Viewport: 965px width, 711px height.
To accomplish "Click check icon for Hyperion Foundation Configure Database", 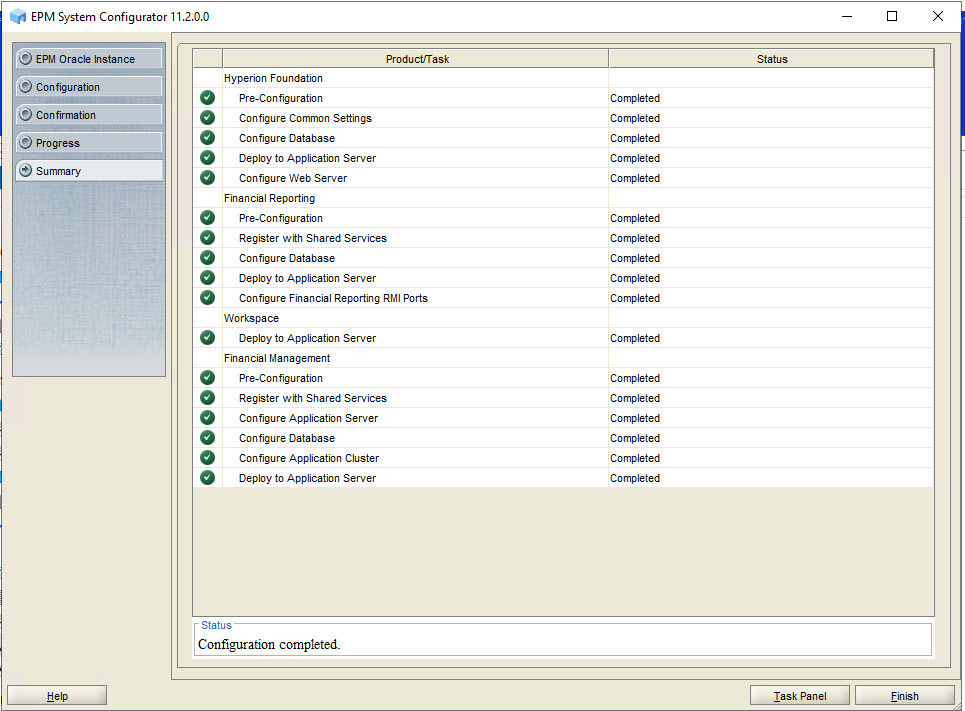I will coord(208,138).
